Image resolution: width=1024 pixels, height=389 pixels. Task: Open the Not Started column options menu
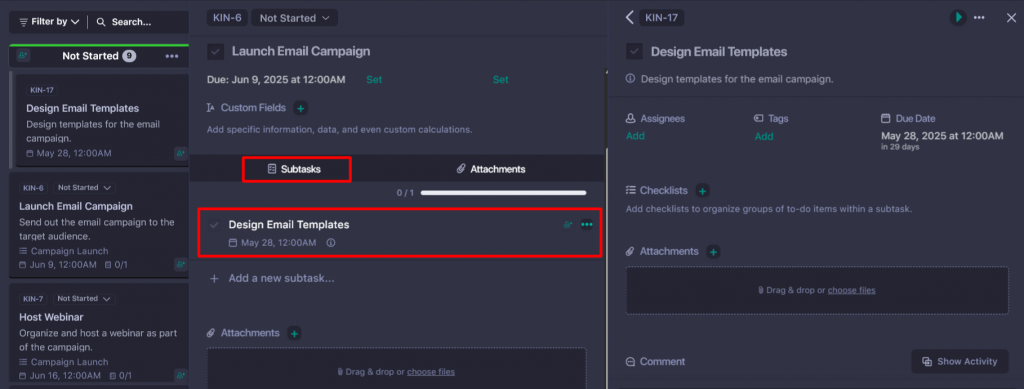[172, 56]
